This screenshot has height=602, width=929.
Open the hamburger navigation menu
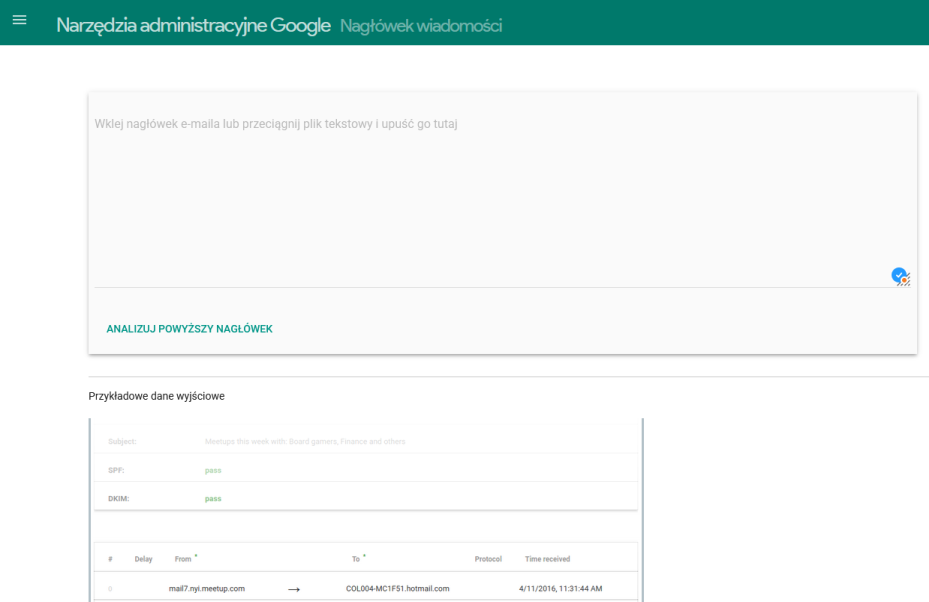click(19, 21)
